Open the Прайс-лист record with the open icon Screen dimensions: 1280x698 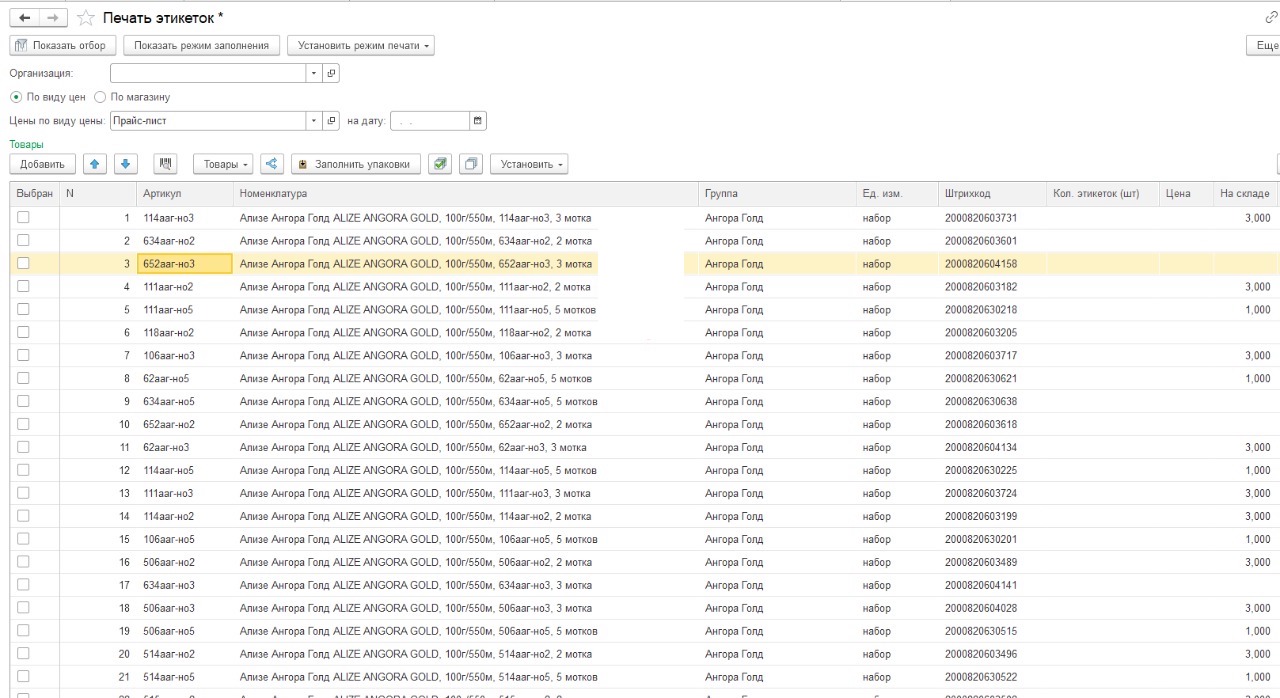(x=332, y=121)
